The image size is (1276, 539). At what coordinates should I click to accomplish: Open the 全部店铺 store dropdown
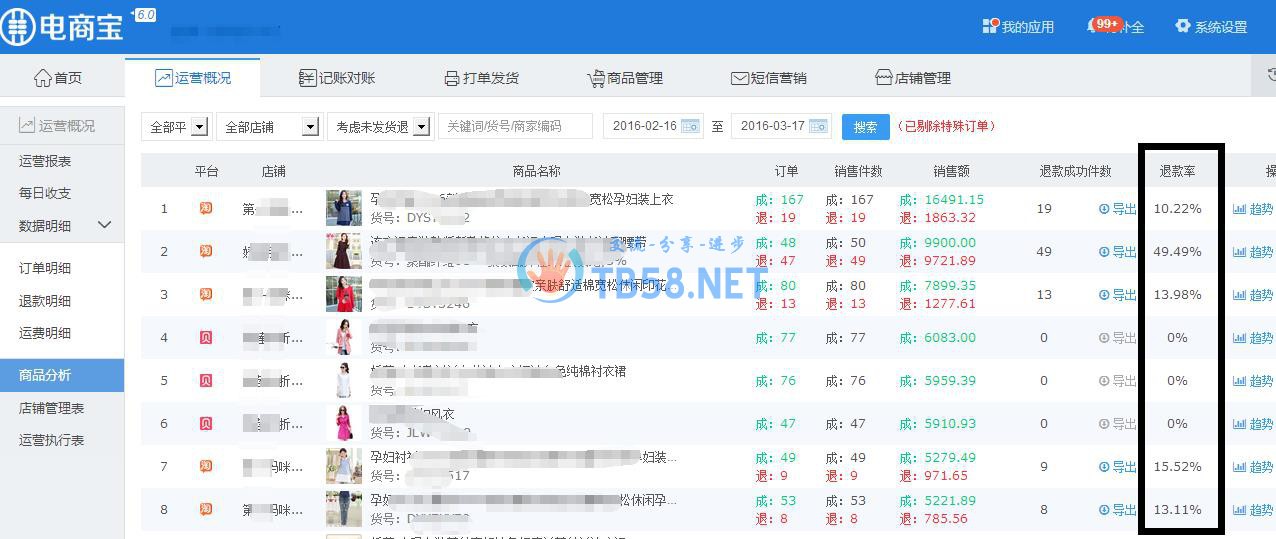(310, 127)
